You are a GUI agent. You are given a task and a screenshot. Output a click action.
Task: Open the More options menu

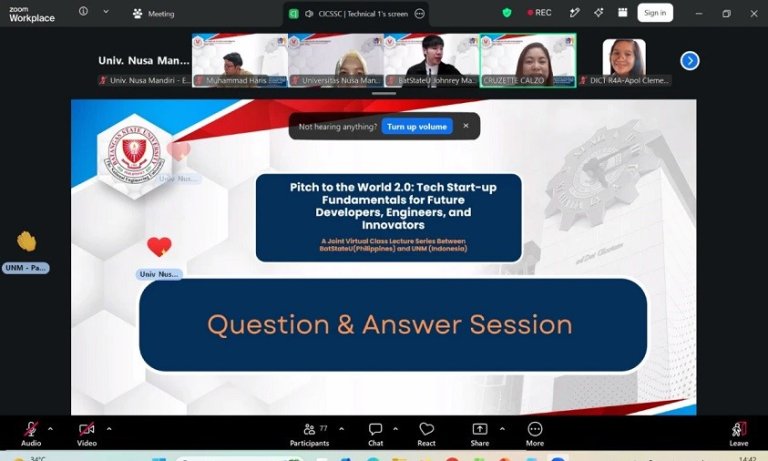[535, 435]
